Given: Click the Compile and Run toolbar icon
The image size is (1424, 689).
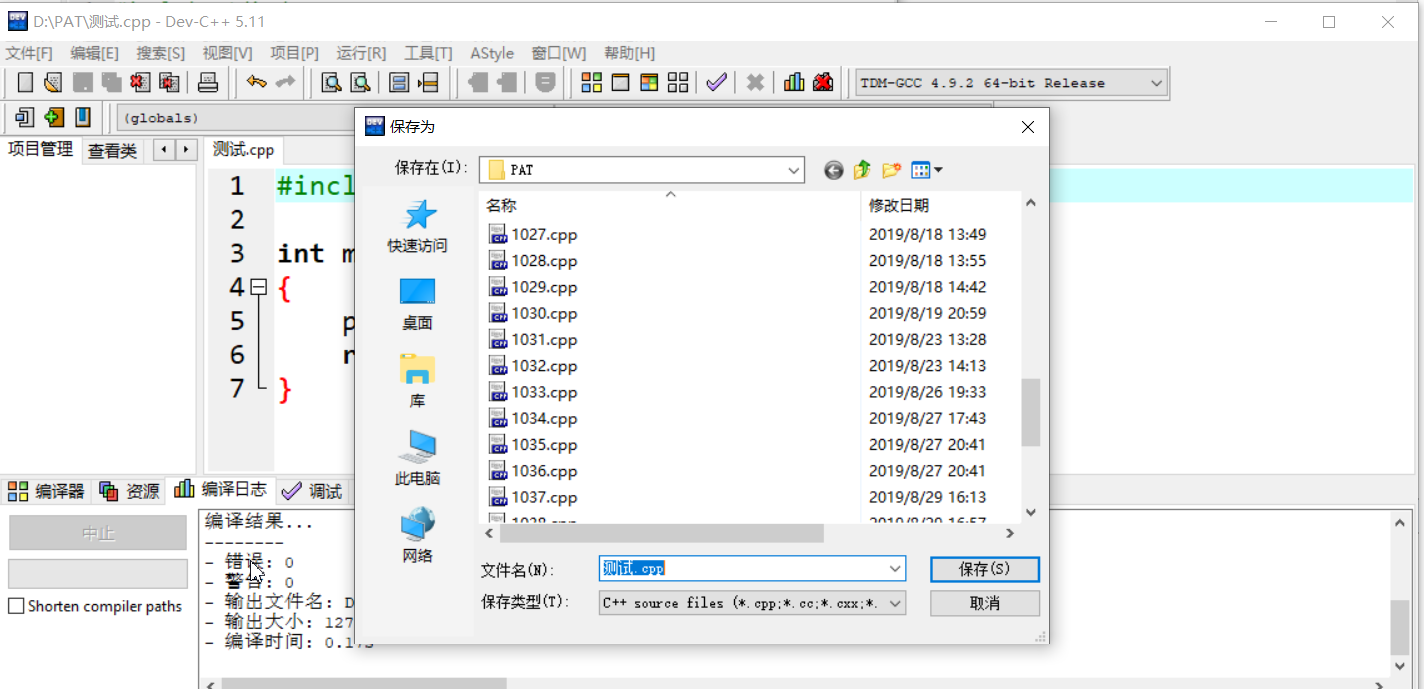Looking at the screenshot, I should coord(649,82).
